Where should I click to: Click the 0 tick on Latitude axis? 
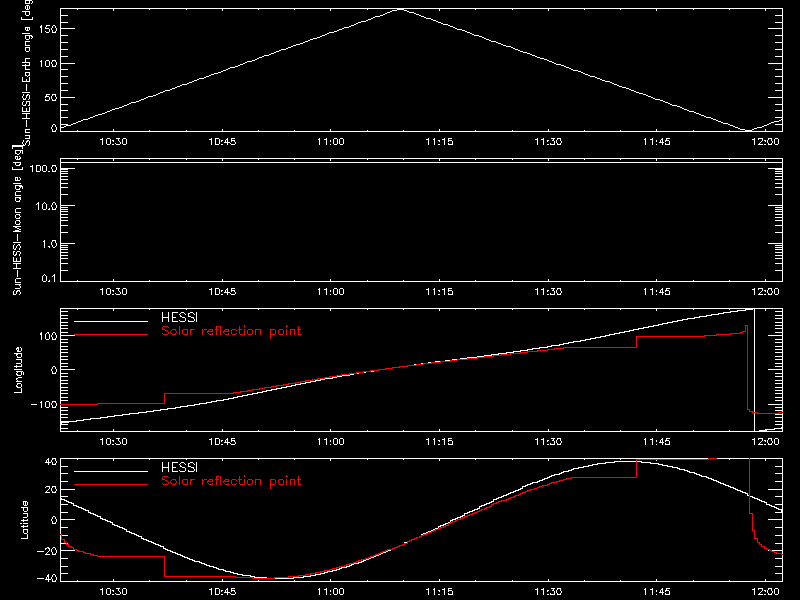point(54,520)
